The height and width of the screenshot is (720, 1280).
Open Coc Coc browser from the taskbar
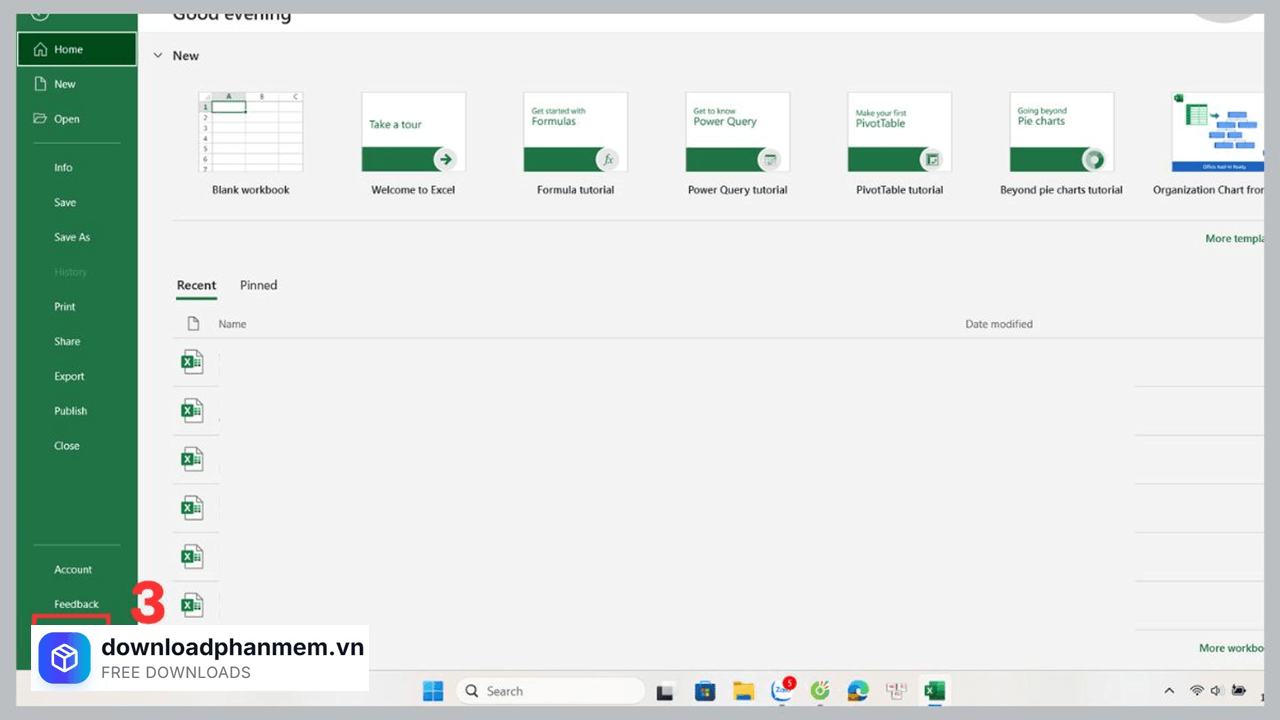pos(820,691)
